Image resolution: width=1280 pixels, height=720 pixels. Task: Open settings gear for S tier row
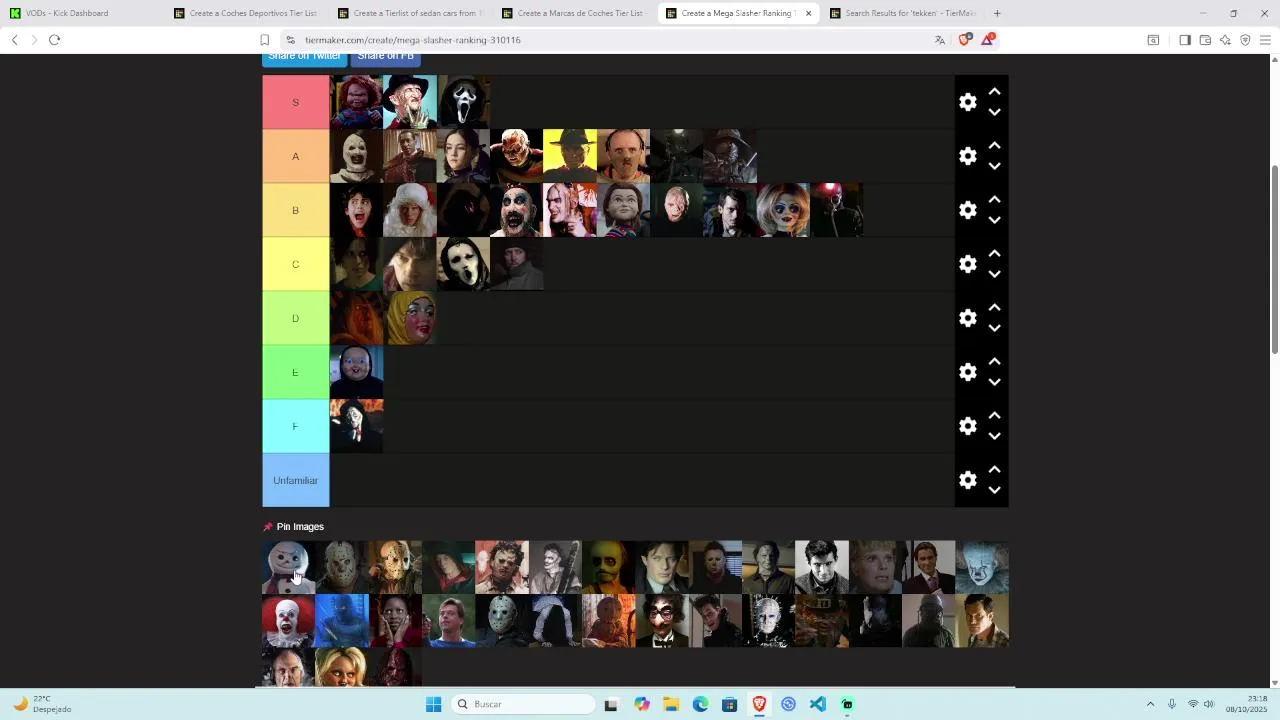tap(968, 102)
